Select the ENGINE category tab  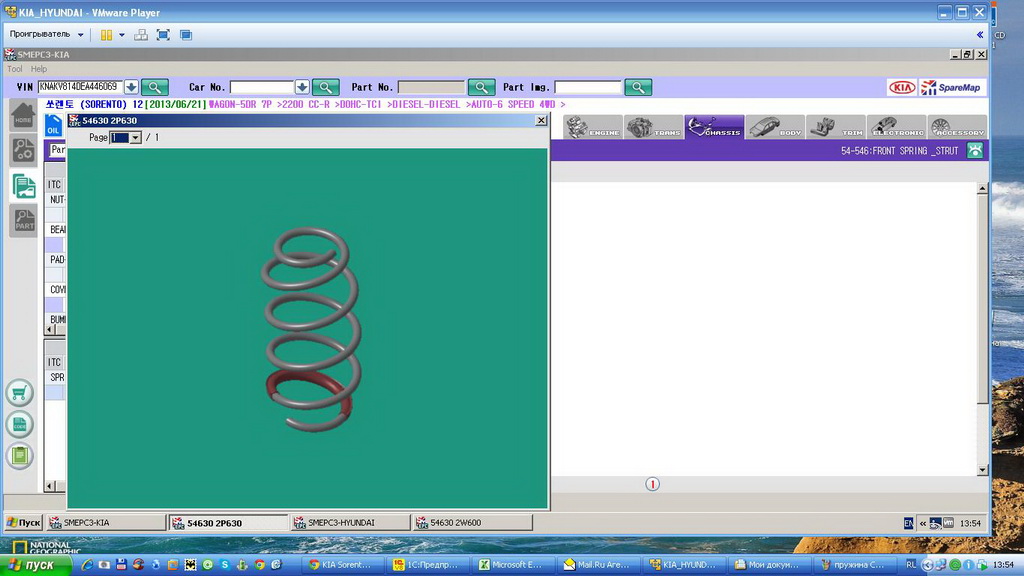pyautogui.click(x=592, y=127)
